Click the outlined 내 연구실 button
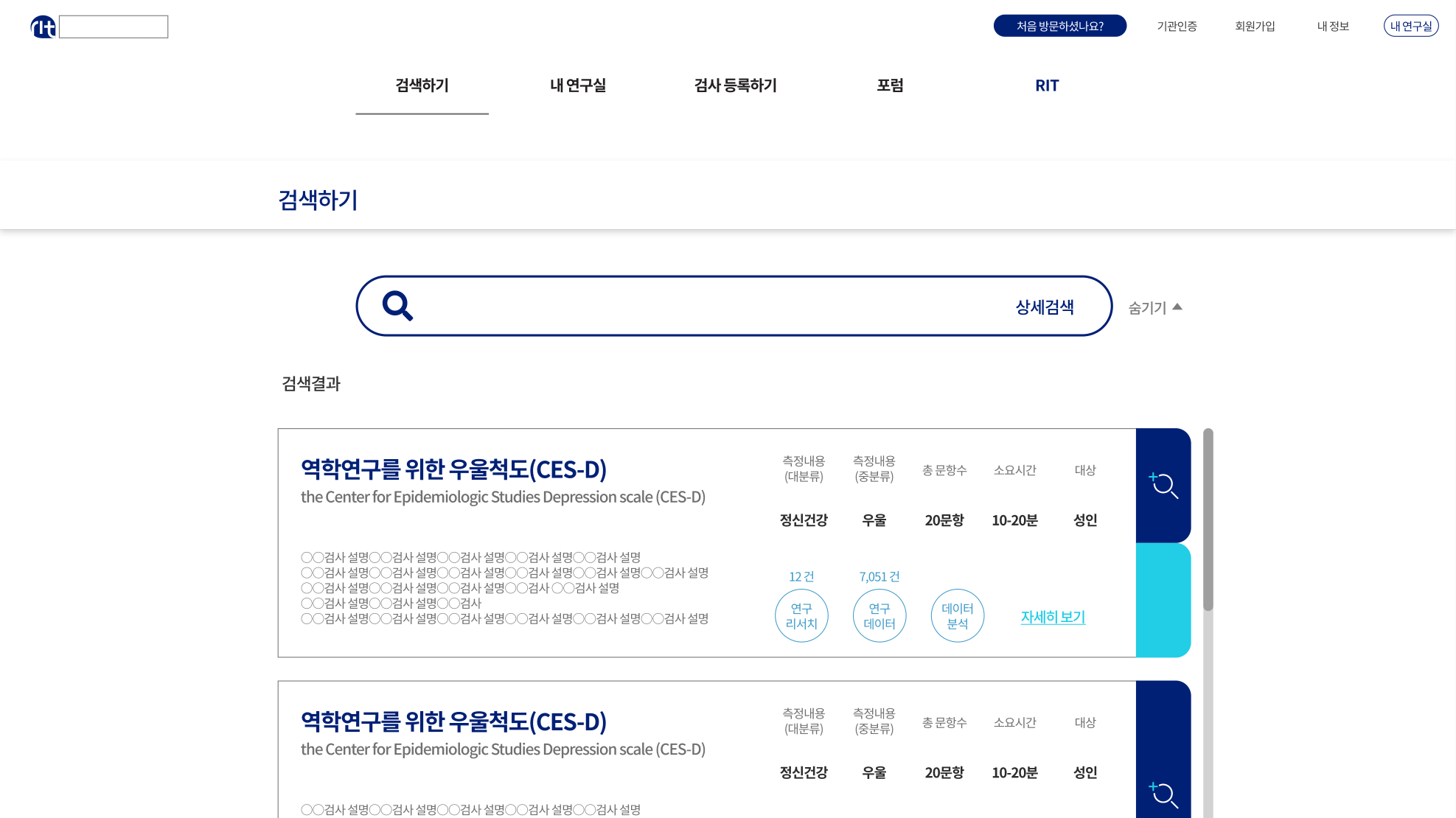The width and height of the screenshot is (1456, 818). click(1410, 26)
